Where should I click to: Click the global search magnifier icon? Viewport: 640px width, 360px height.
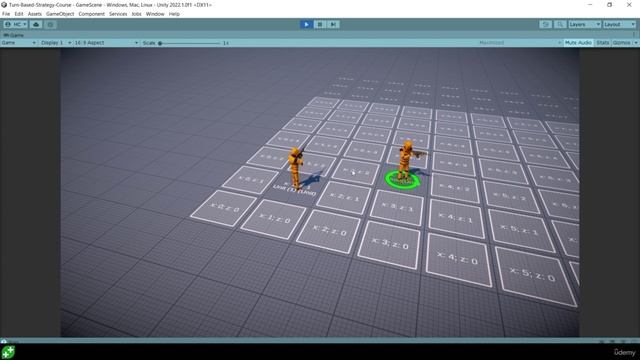coord(560,24)
